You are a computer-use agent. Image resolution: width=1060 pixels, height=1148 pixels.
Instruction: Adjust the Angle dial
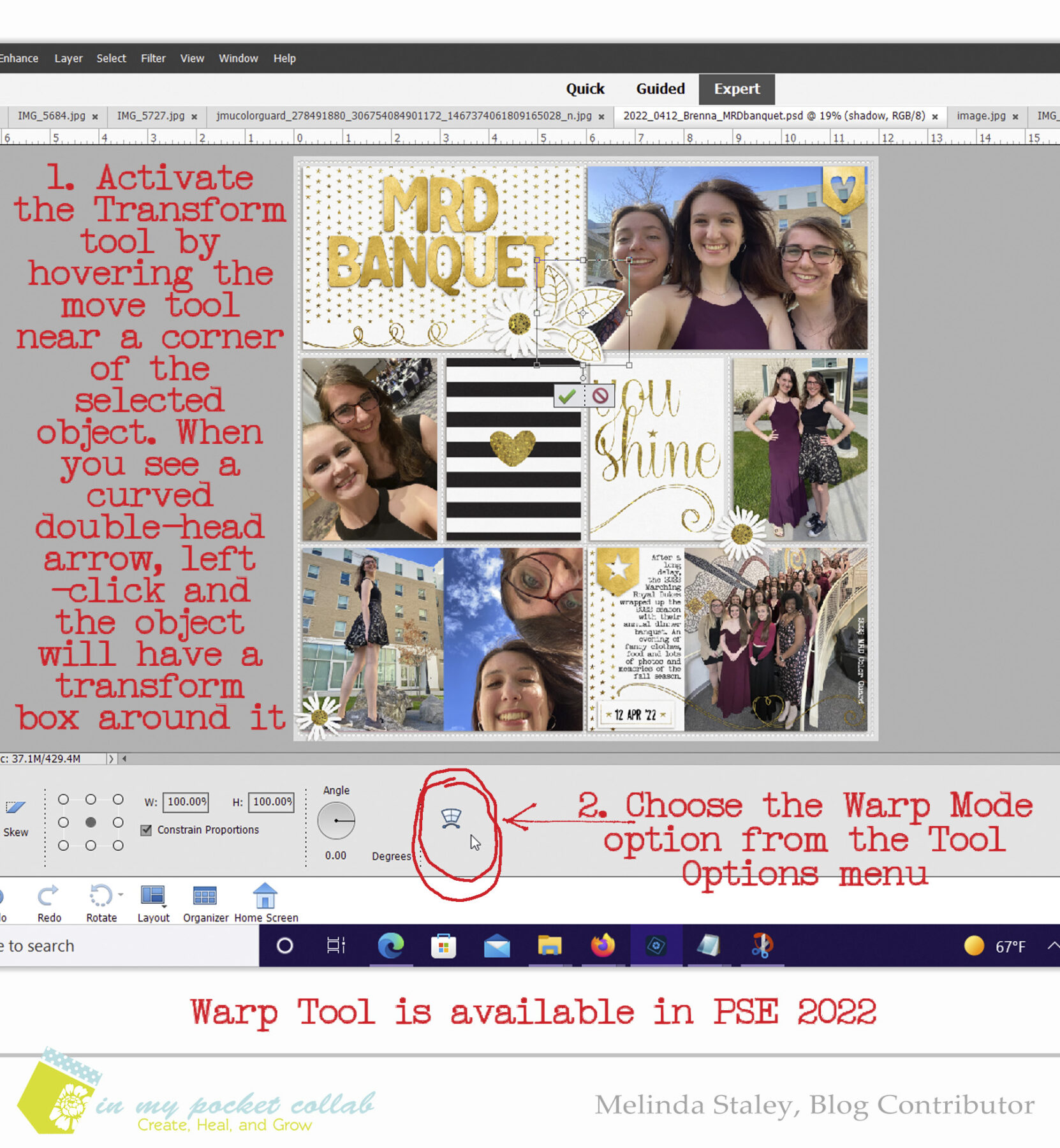point(336,821)
